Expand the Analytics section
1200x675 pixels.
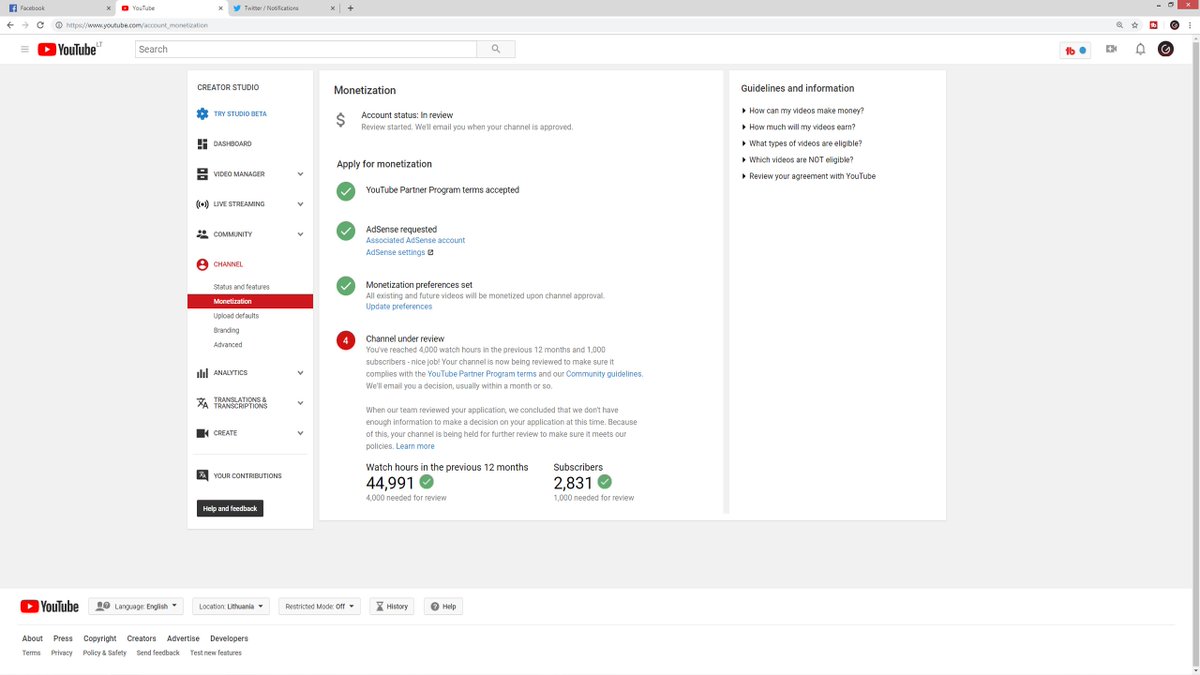[x=300, y=373]
